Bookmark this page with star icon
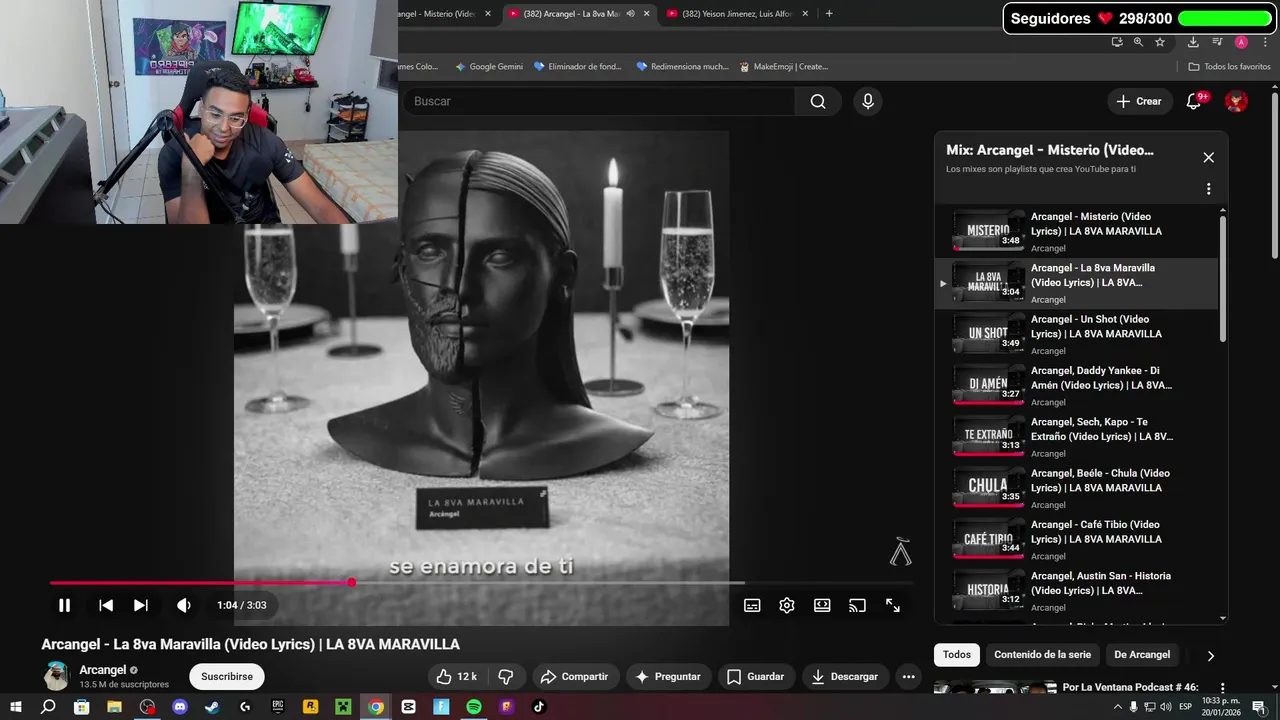Viewport: 1280px width, 720px height. [x=1160, y=42]
